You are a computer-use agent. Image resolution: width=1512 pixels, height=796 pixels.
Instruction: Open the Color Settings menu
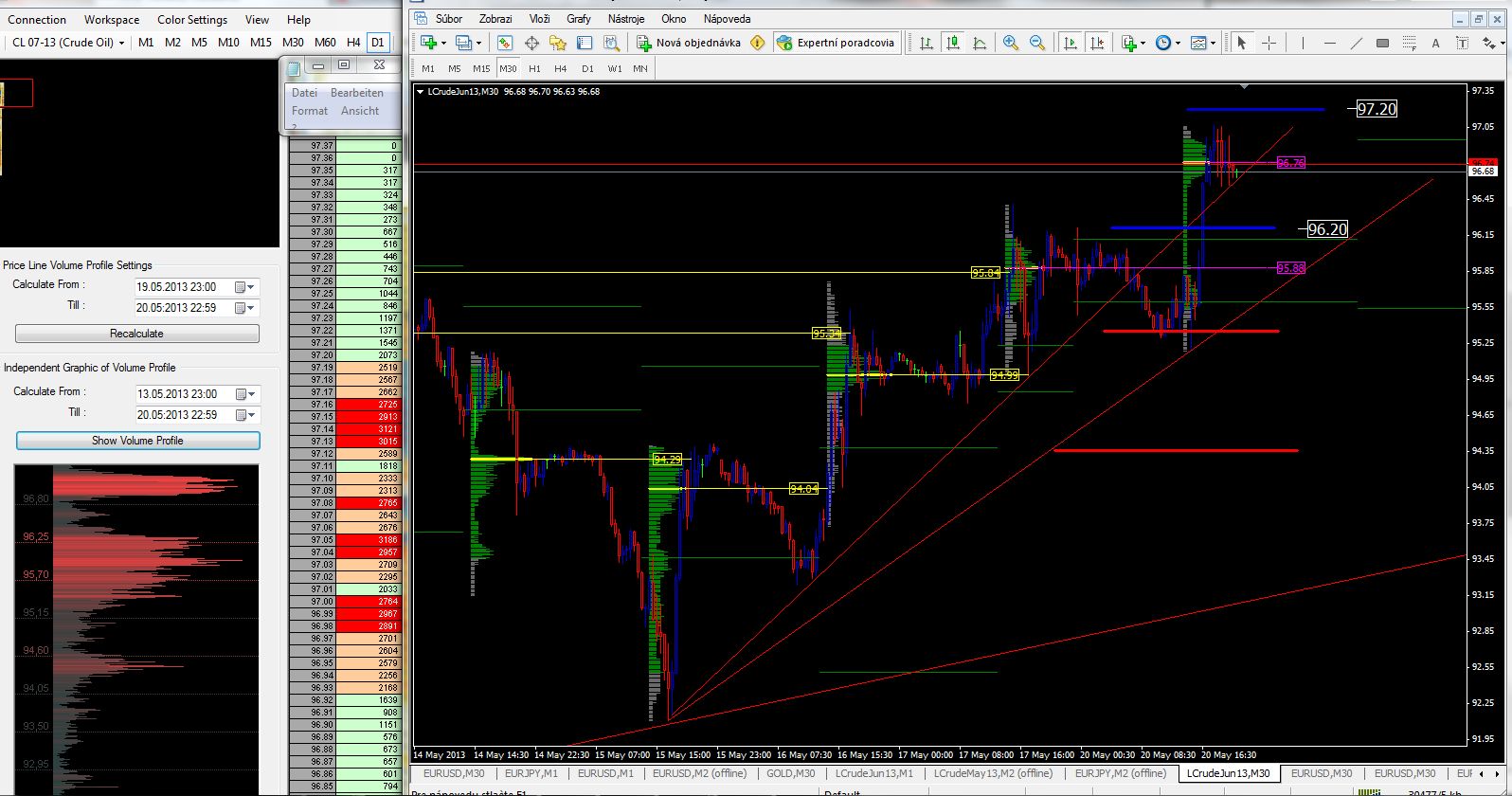[192, 20]
